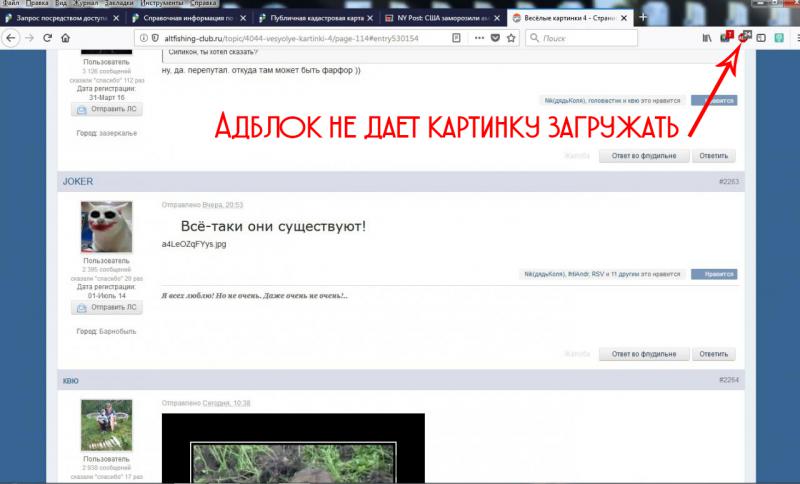Image resolution: width=800 pixels, height=484 pixels.
Task: Open the page actions three-dots menu
Action: [477, 38]
